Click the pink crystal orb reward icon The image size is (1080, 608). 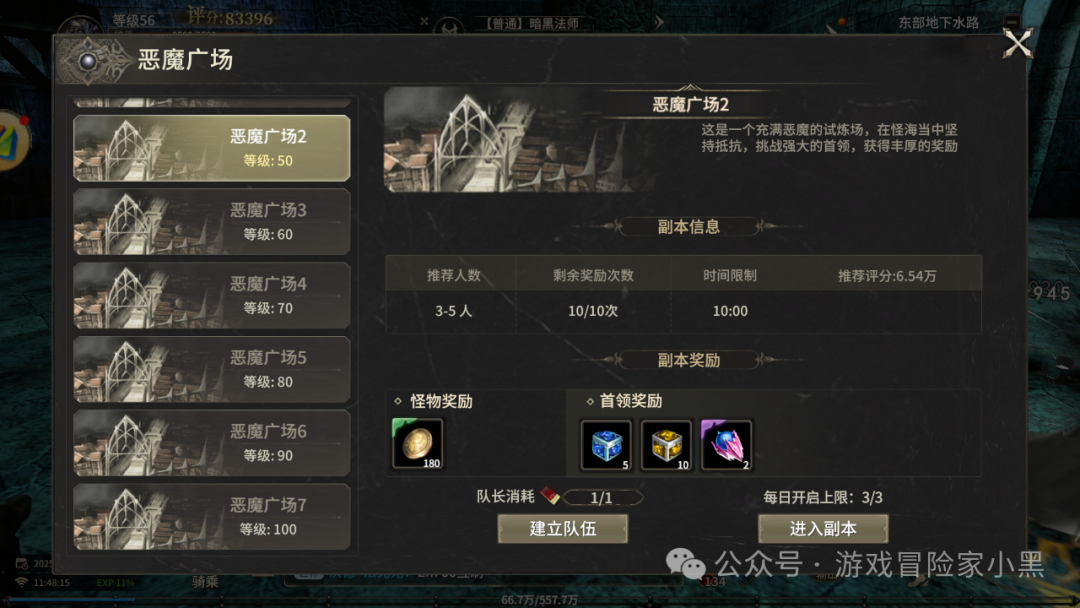(726, 445)
